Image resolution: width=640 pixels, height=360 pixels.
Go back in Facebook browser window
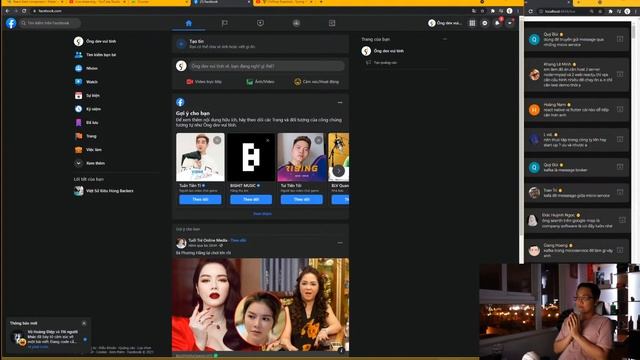[x=7, y=11]
